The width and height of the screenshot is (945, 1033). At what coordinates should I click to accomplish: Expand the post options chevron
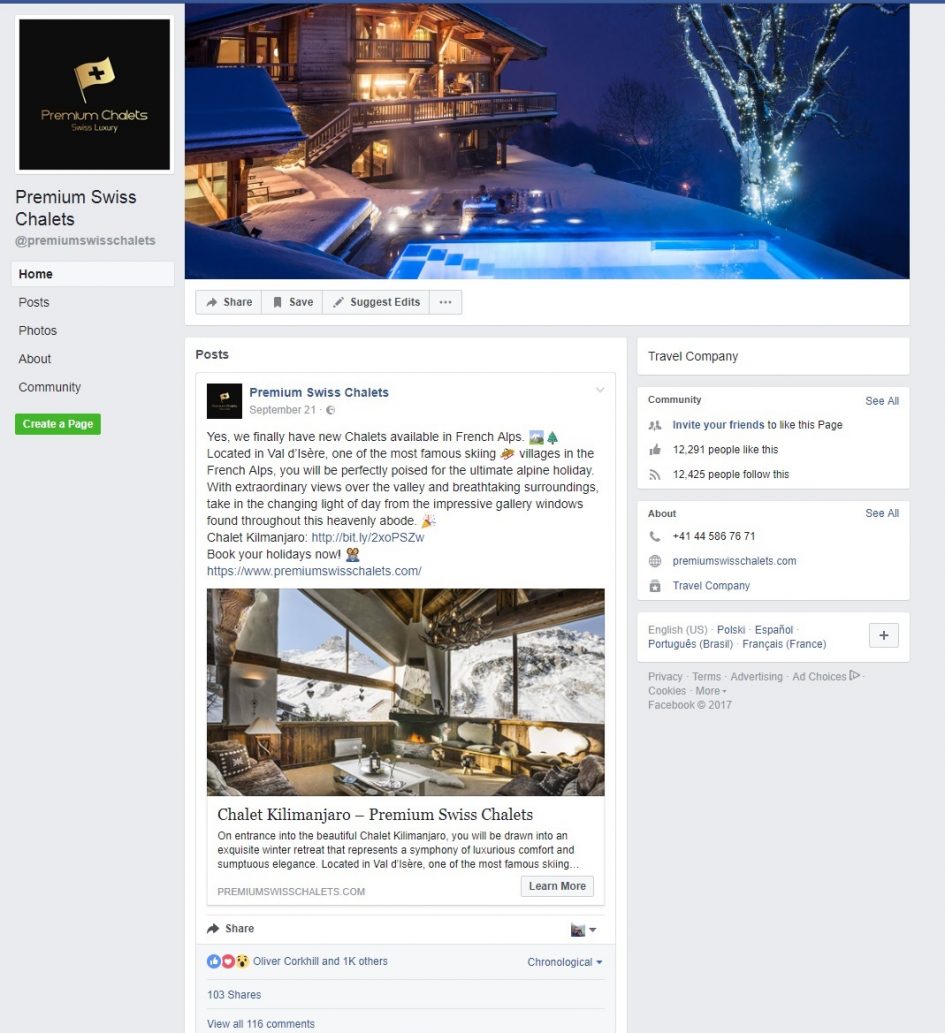tap(600, 390)
